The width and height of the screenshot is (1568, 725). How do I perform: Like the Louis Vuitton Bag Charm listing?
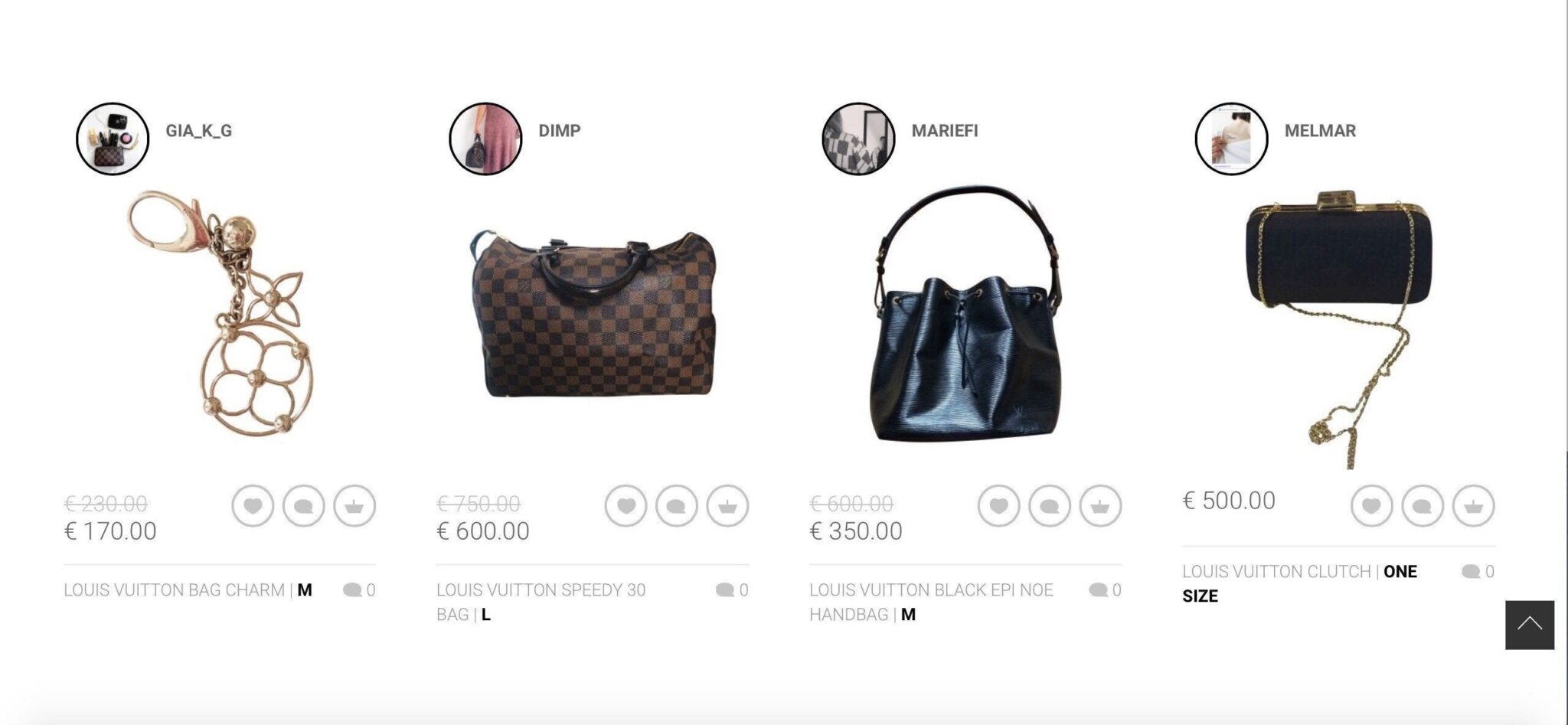pyautogui.click(x=253, y=506)
